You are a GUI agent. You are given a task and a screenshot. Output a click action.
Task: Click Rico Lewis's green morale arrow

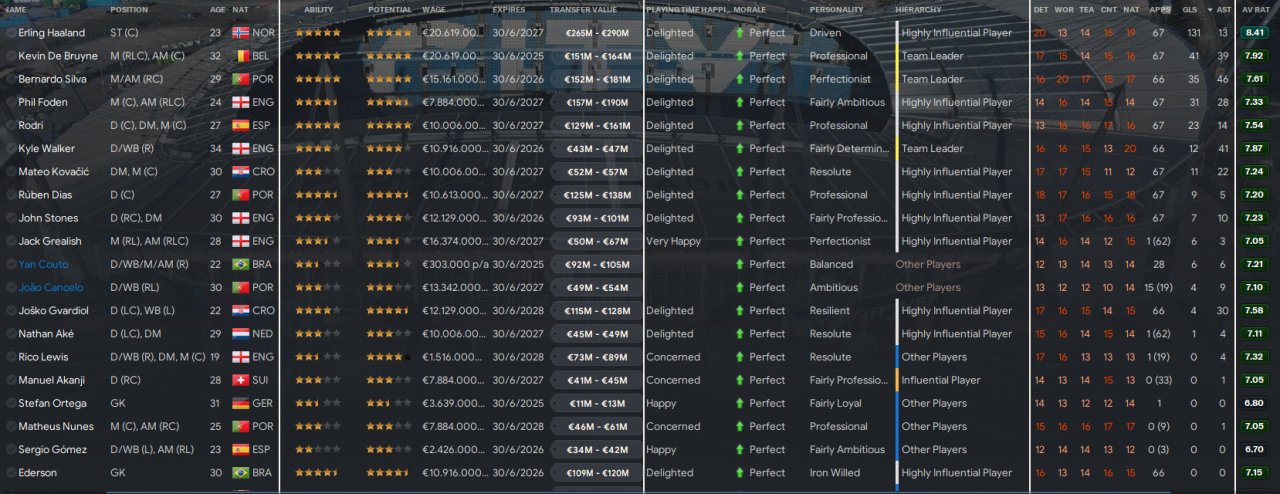739,357
